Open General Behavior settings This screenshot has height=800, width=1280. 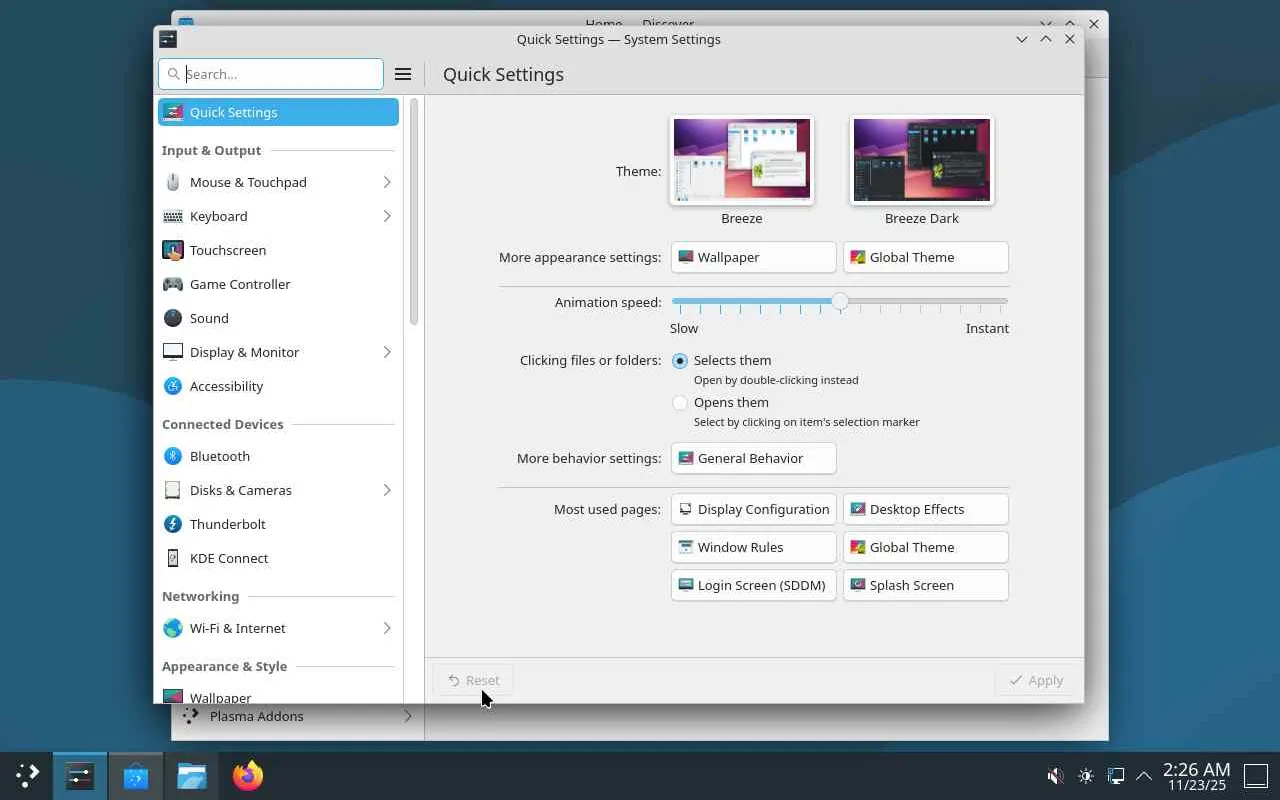753,458
